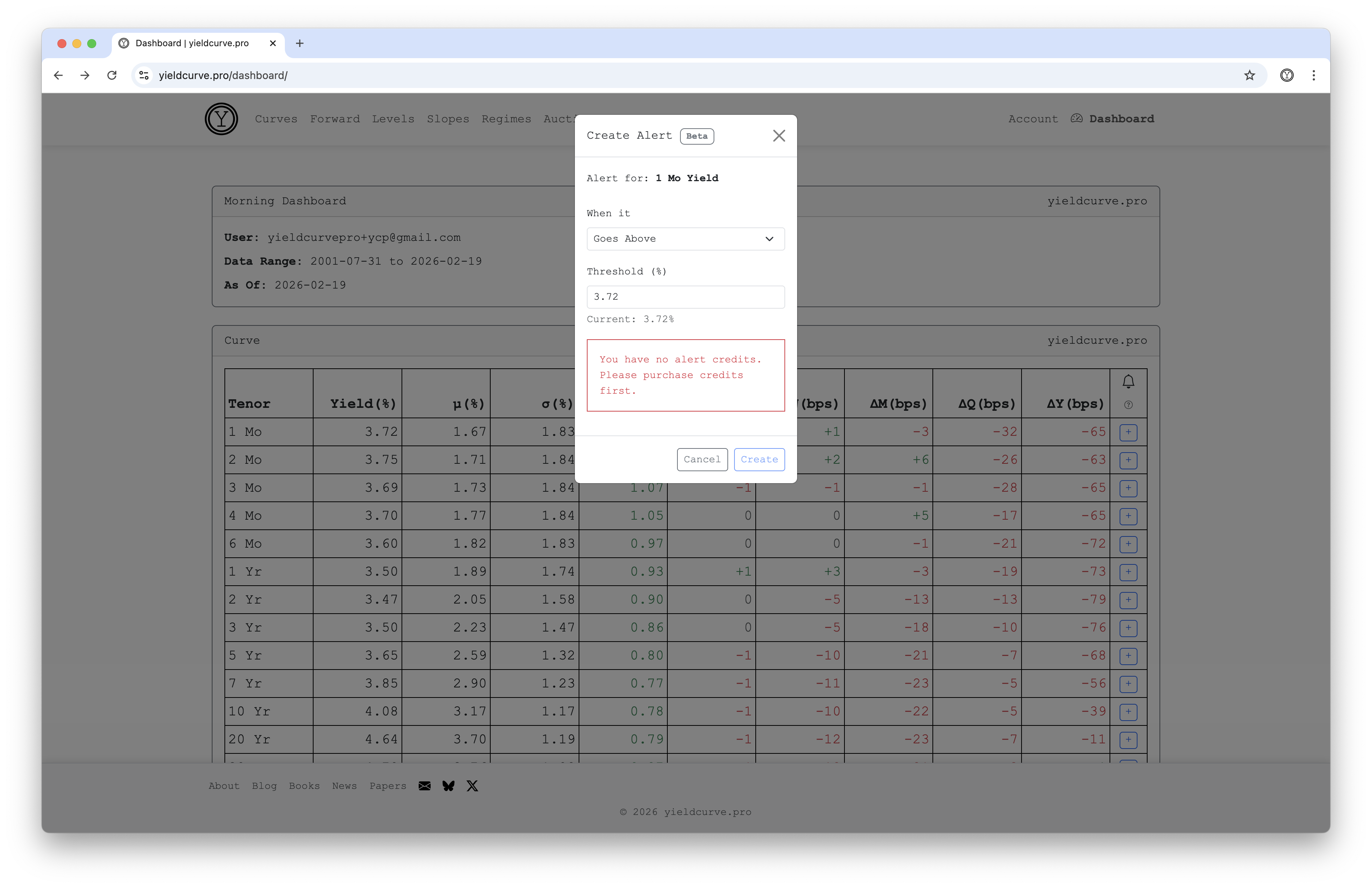Image resolution: width=1372 pixels, height=888 pixels.
Task: Go to the Account page
Action: (x=1033, y=119)
